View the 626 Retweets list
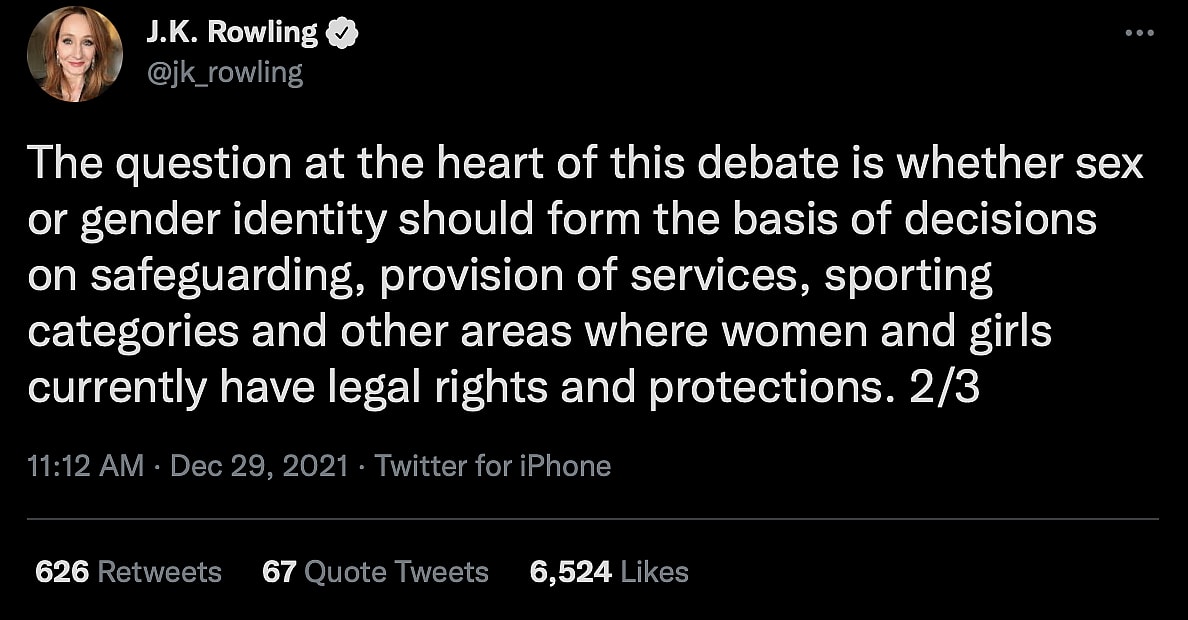 coord(128,572)
